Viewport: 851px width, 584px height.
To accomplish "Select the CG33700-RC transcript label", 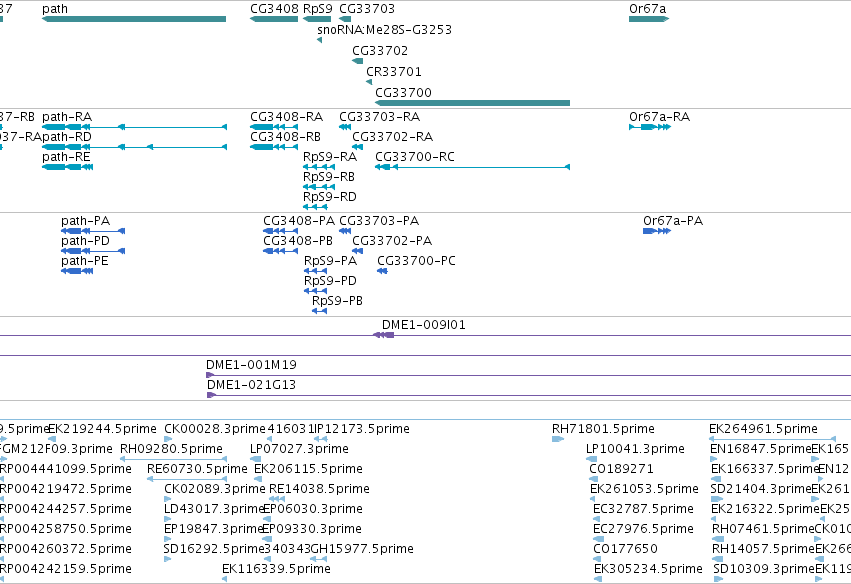I will (415, 157).
